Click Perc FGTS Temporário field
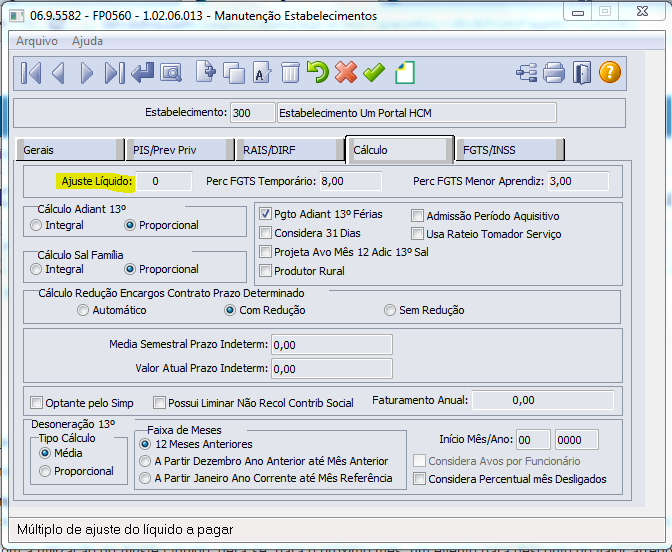The height and width of the screenshot is (552, 672). [350, 181]
